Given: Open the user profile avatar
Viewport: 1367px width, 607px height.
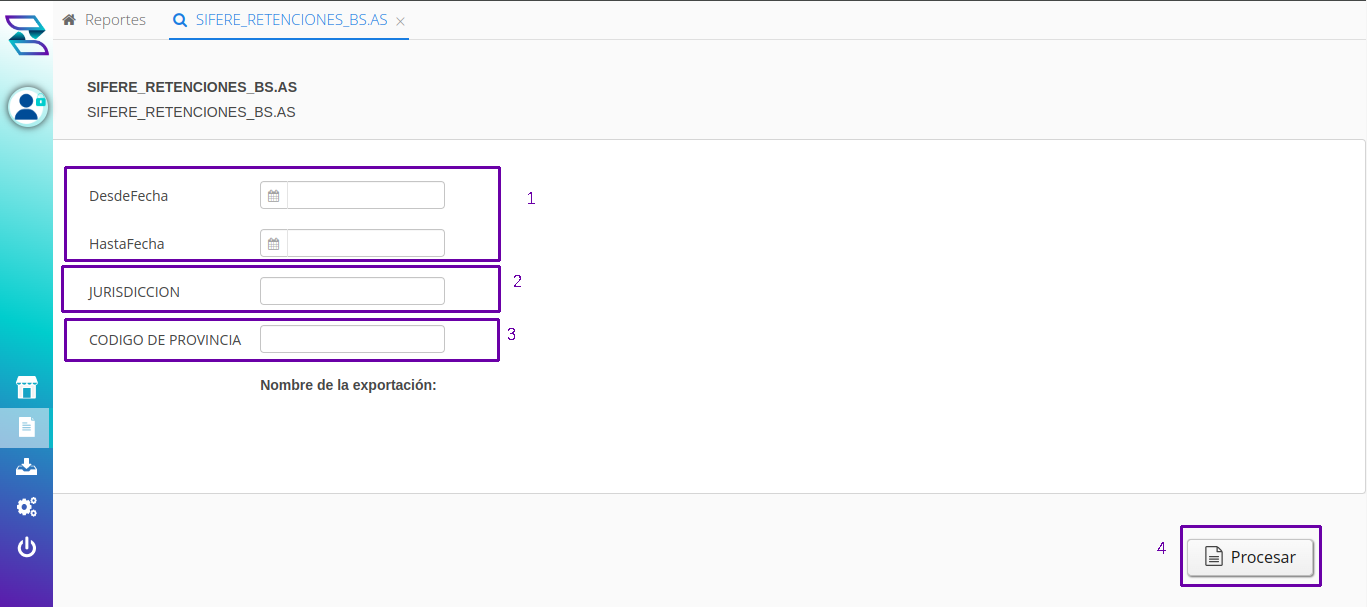Looking at the screenshot, I should 28,106.
